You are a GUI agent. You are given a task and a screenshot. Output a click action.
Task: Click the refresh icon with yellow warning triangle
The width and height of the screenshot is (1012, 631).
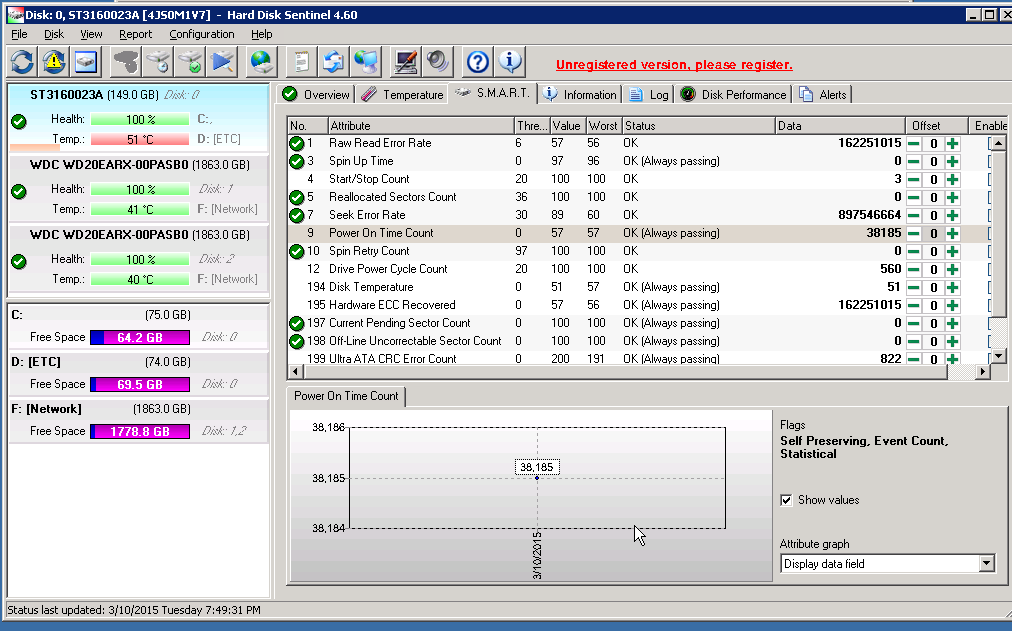pos(54,63)
